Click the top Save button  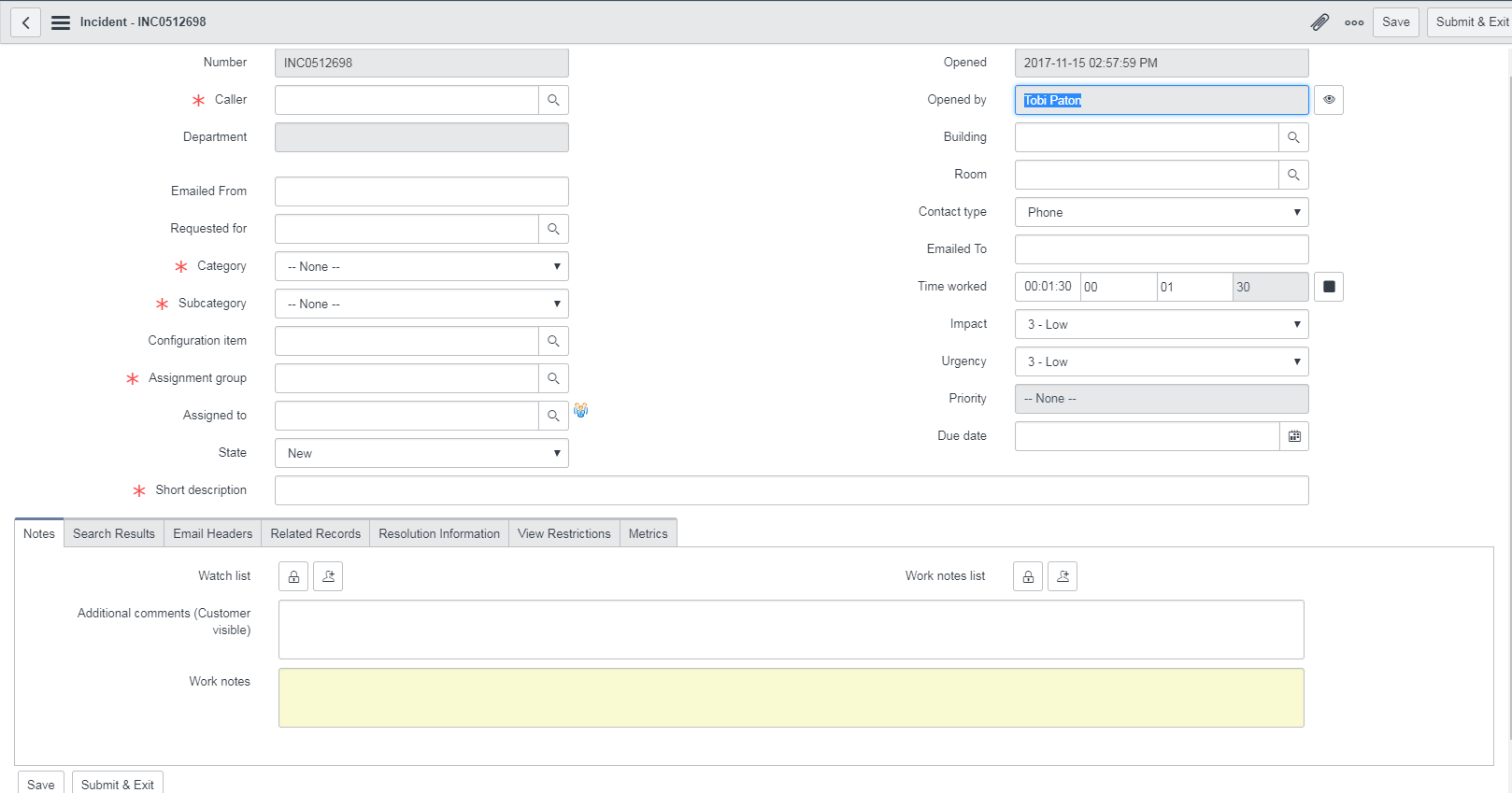1395,22
